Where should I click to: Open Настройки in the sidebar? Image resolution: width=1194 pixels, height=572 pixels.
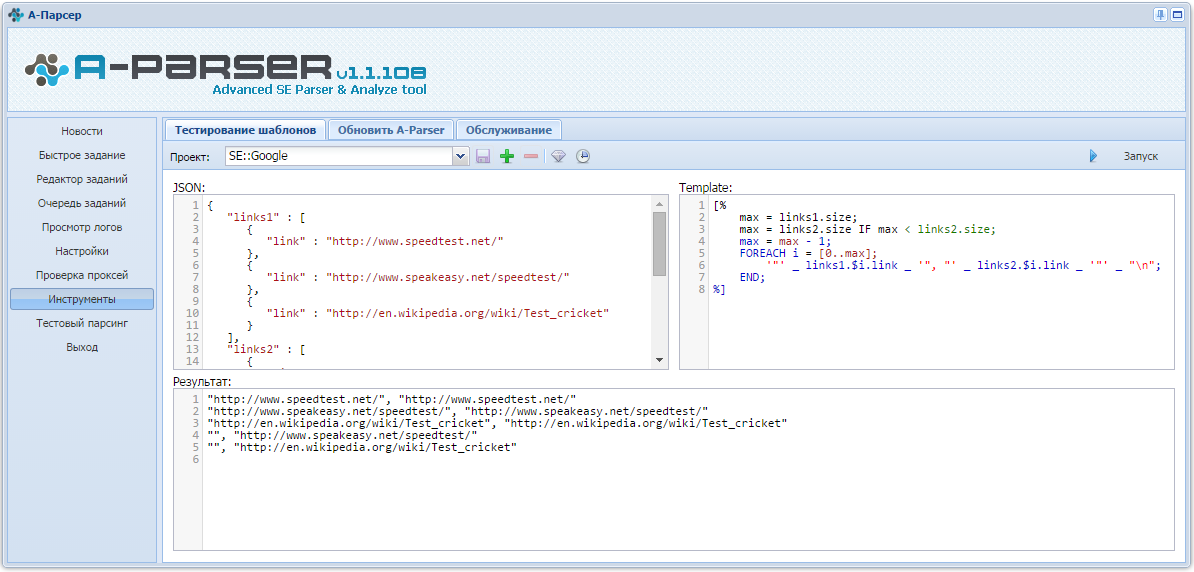81,251
